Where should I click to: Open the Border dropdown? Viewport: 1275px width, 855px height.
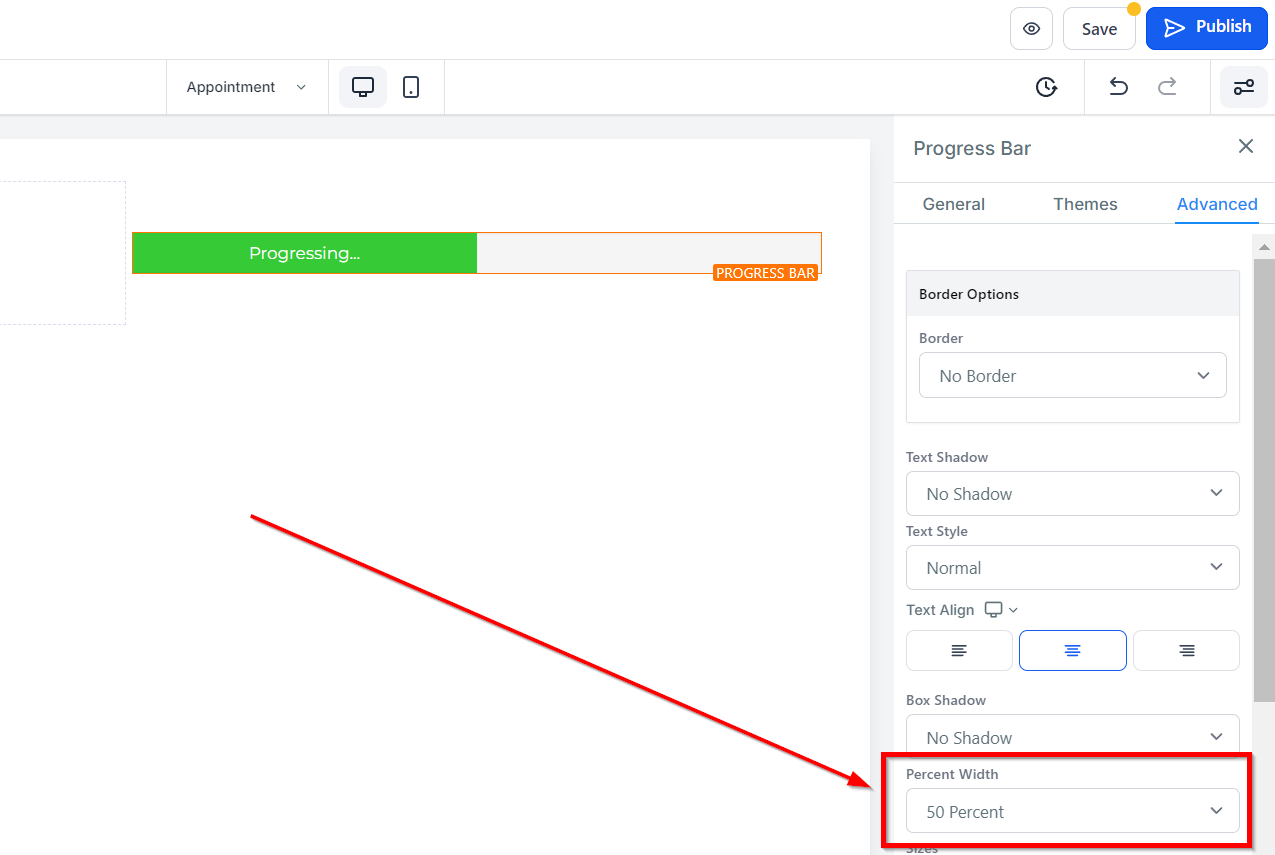pyautogui.click(x=1072, y=376)
